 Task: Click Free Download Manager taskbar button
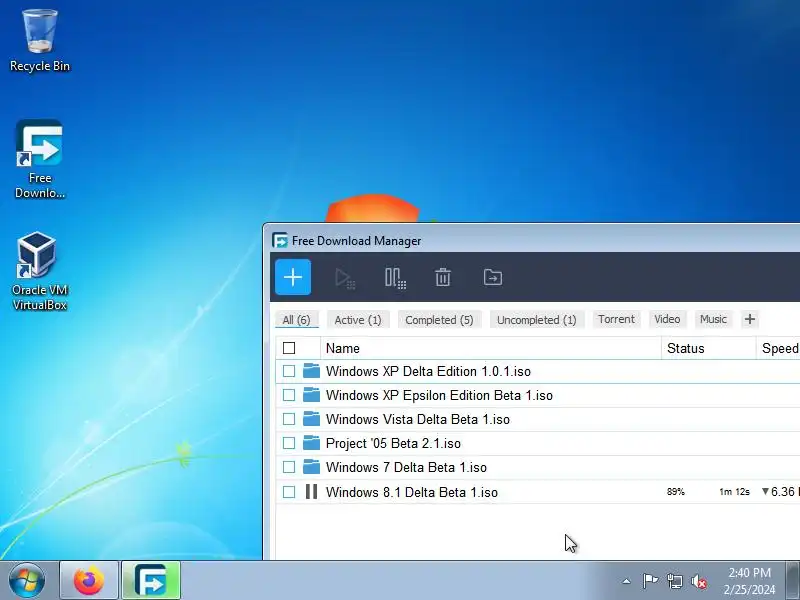(x=151, y=581)
